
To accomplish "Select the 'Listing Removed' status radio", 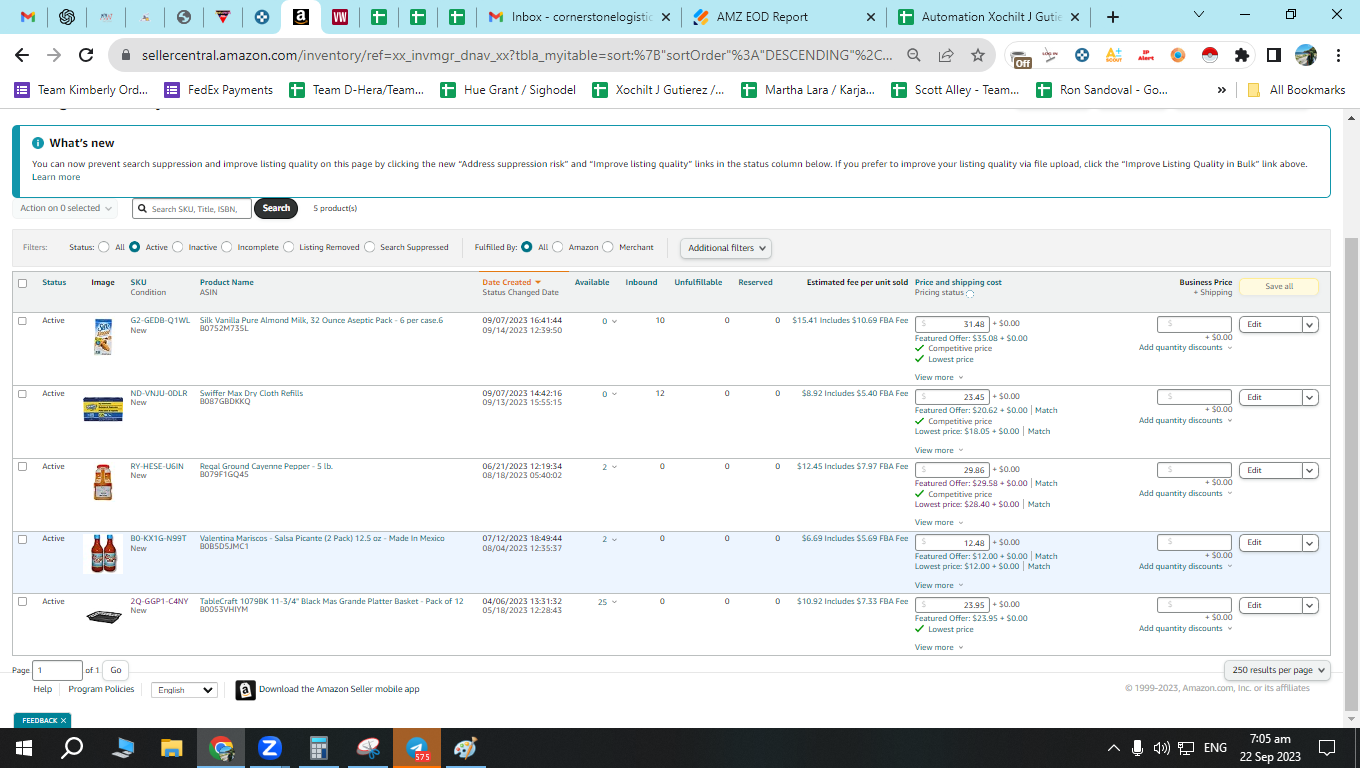I will tap(289, 247).
